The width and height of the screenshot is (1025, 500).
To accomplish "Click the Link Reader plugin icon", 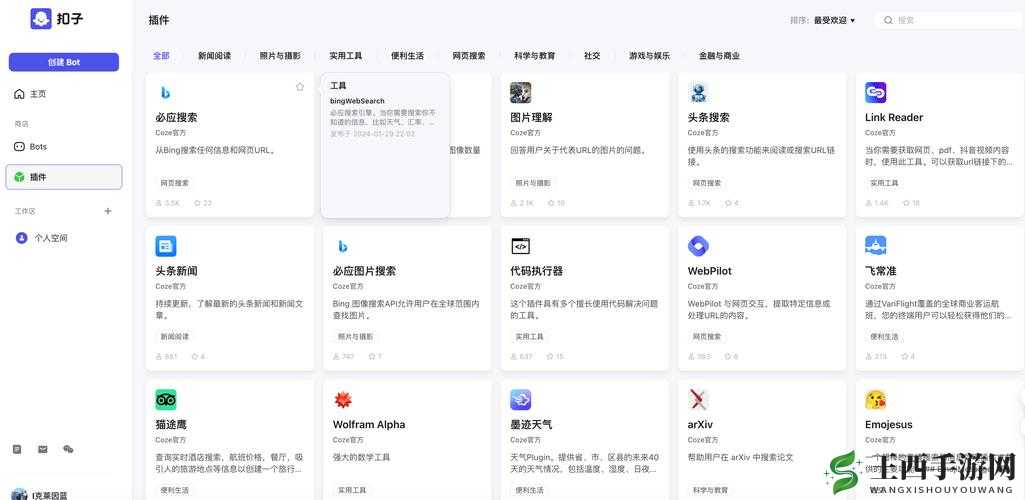I will click(875, 93).
